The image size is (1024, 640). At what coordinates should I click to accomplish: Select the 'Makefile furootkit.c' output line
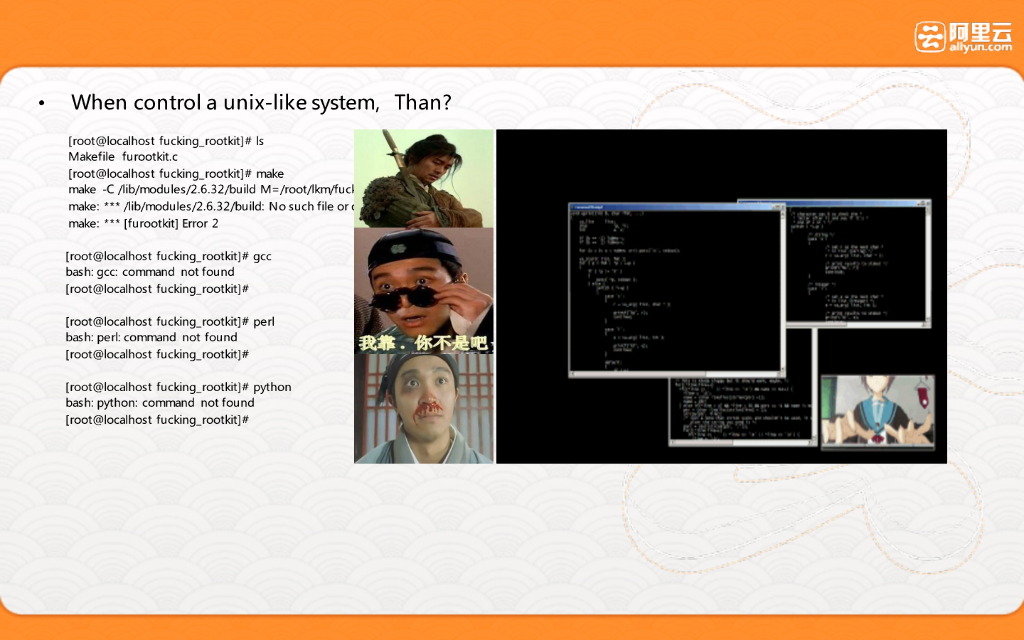coord(123,157)
